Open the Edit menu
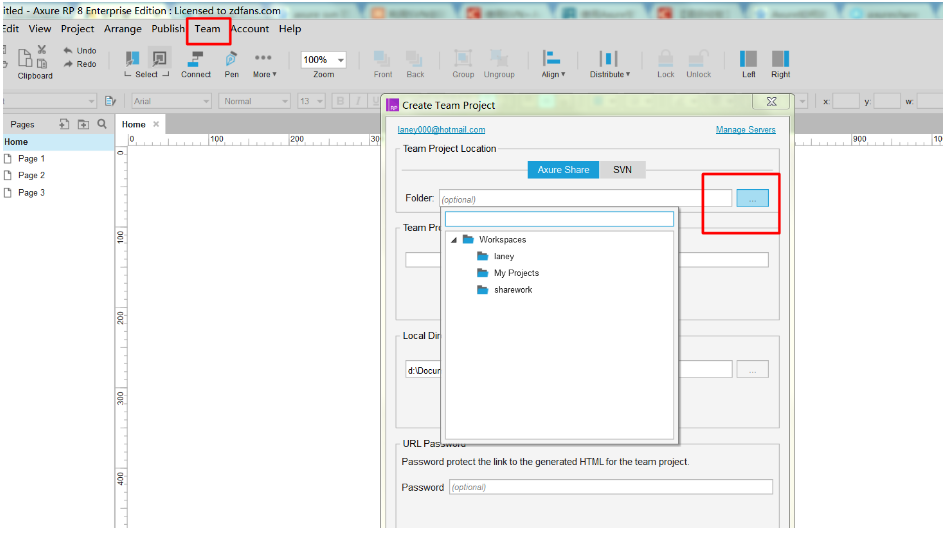Screen dimensions: 946x548 (10, 29)
